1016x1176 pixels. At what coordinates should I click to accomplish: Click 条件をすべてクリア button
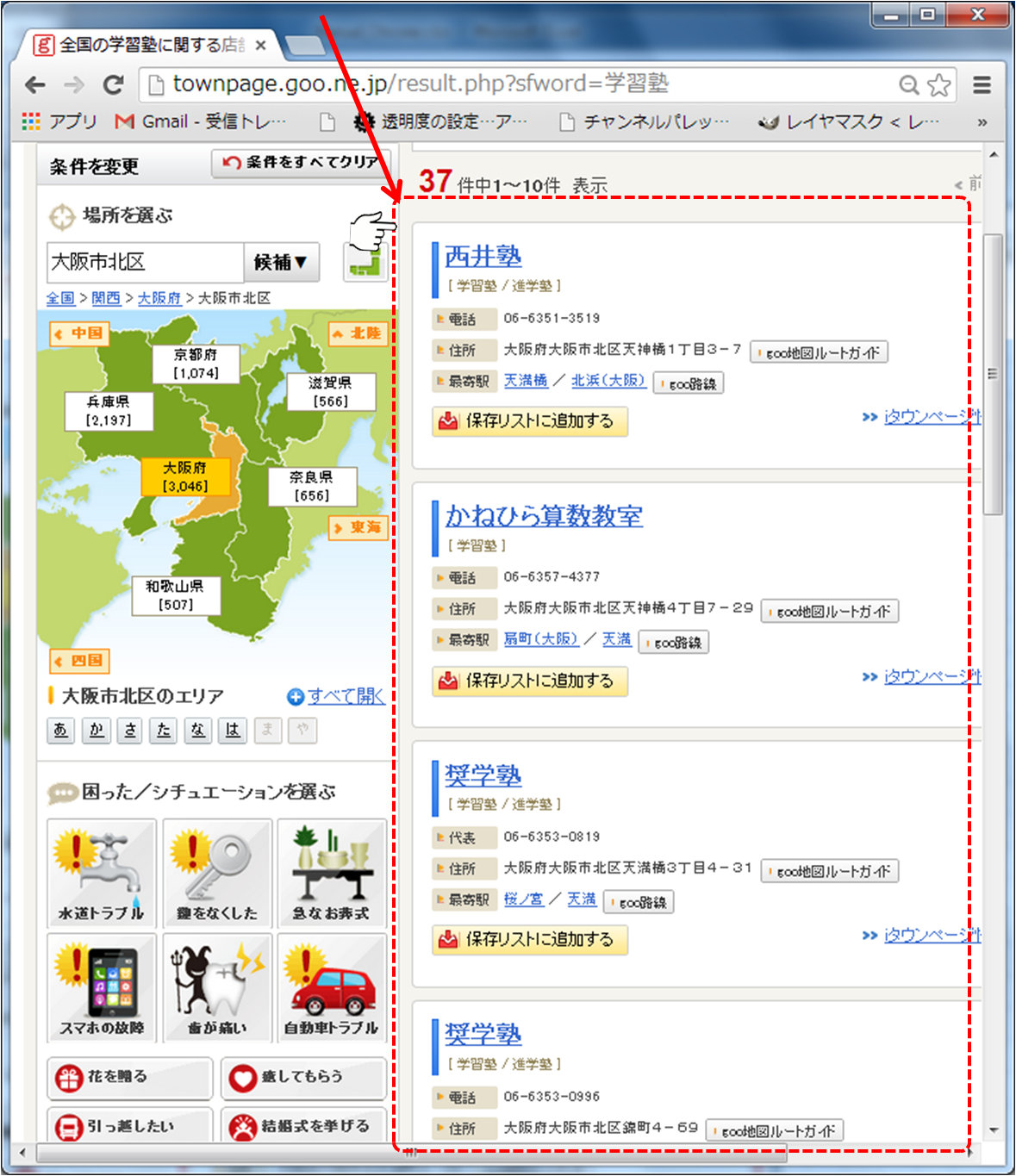tap(301, 162)
